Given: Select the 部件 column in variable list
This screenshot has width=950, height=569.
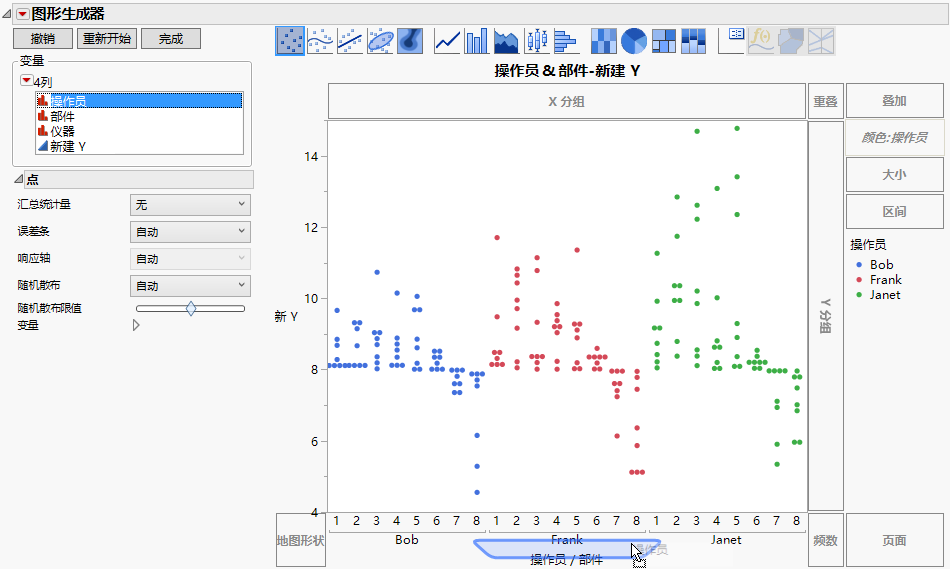Looking at the screenshot, I should point(139,116).
